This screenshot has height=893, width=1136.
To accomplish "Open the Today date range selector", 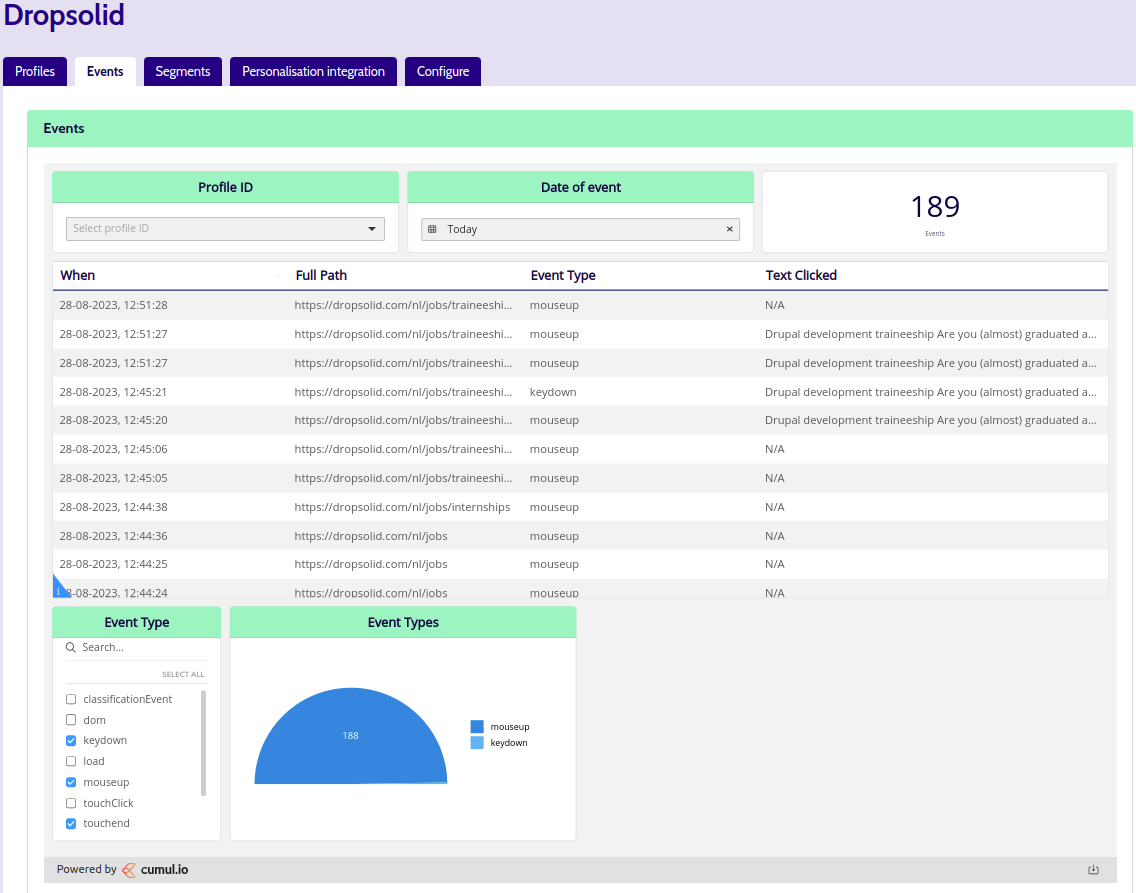I will coord(580,230).
